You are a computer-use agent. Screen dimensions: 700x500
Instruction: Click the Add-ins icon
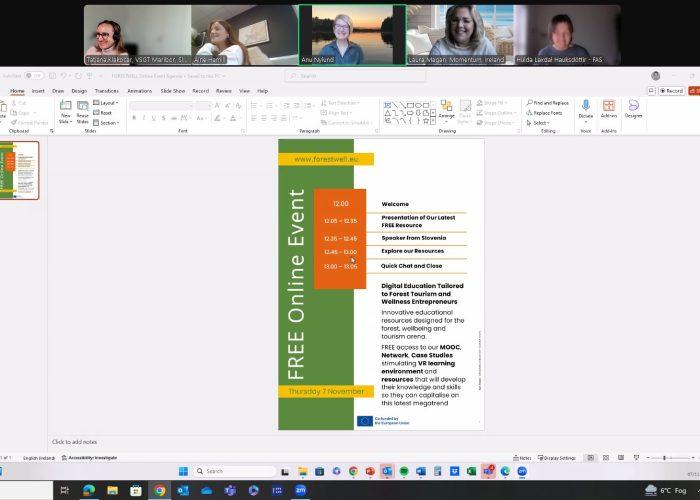pos(609,108)
